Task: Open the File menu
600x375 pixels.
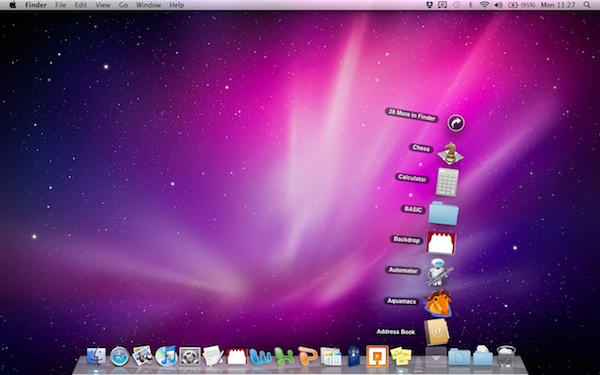Action: pos(60,5)
